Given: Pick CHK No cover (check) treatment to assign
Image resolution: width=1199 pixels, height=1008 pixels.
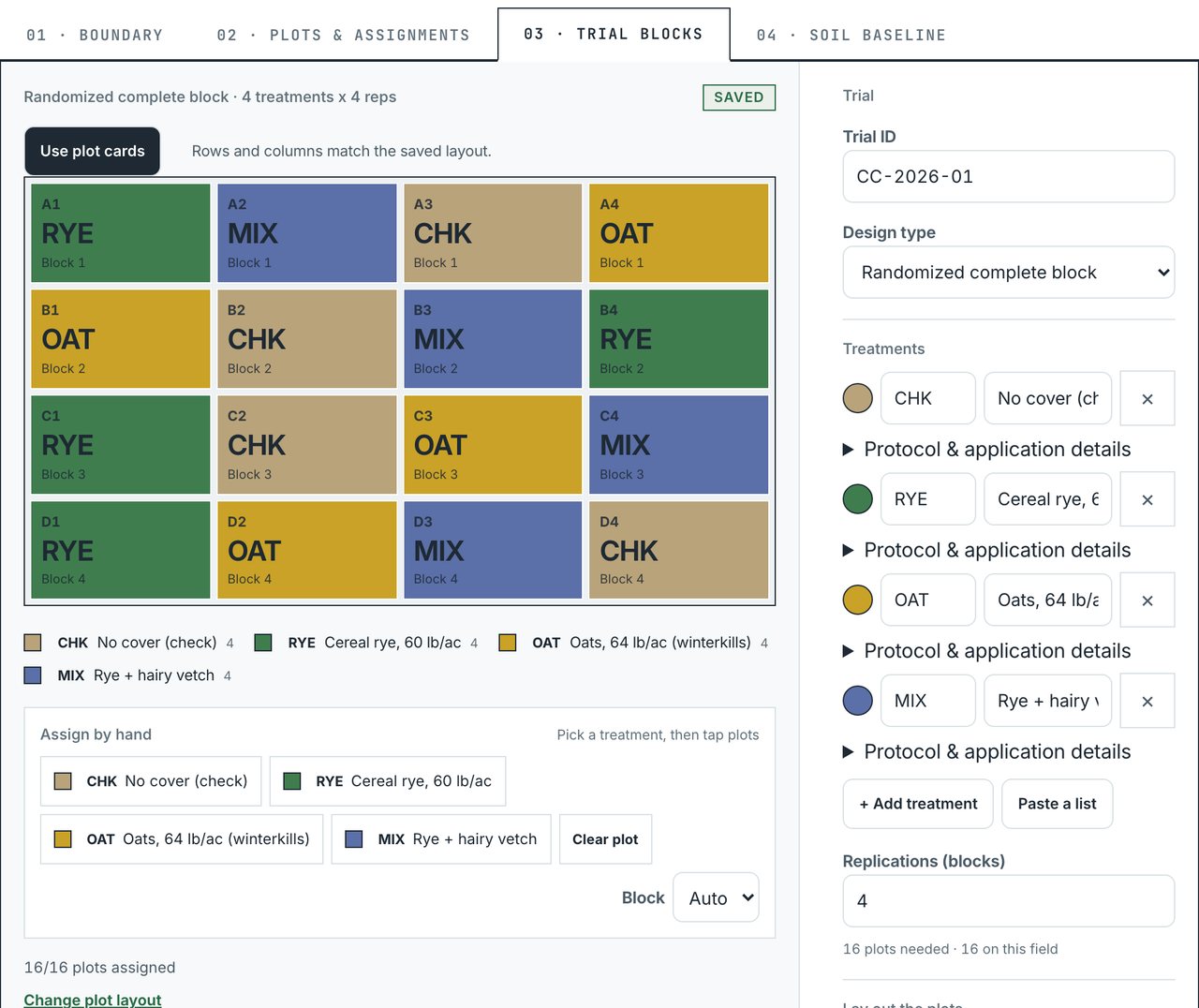Looking at the screenshot, I should [151, 781].
